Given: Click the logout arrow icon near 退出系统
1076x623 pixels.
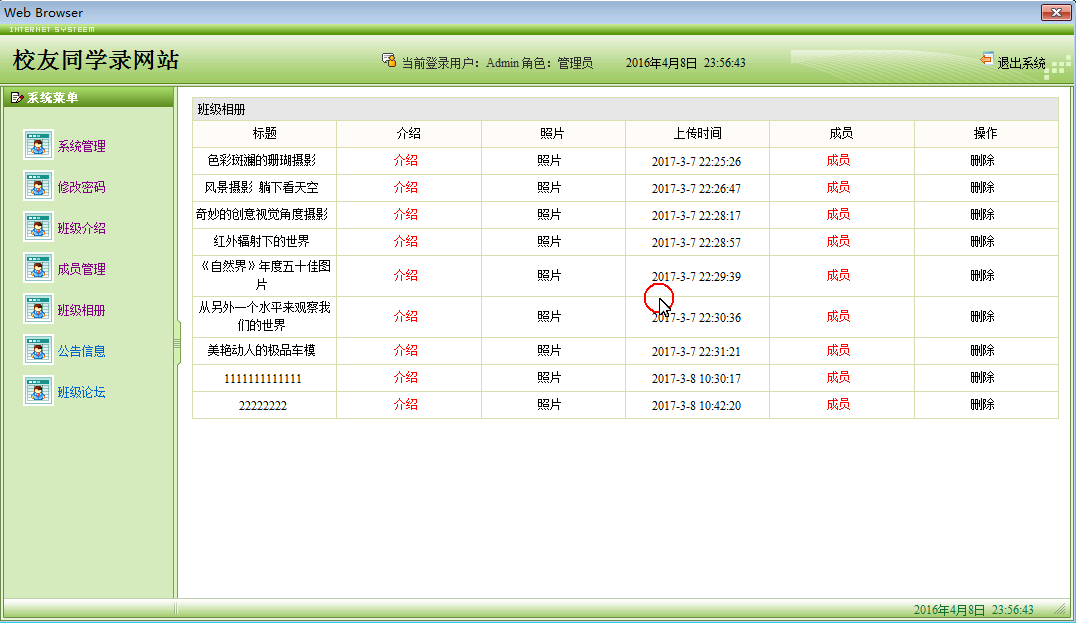Looking at the screenshot, I should point(986,60).
